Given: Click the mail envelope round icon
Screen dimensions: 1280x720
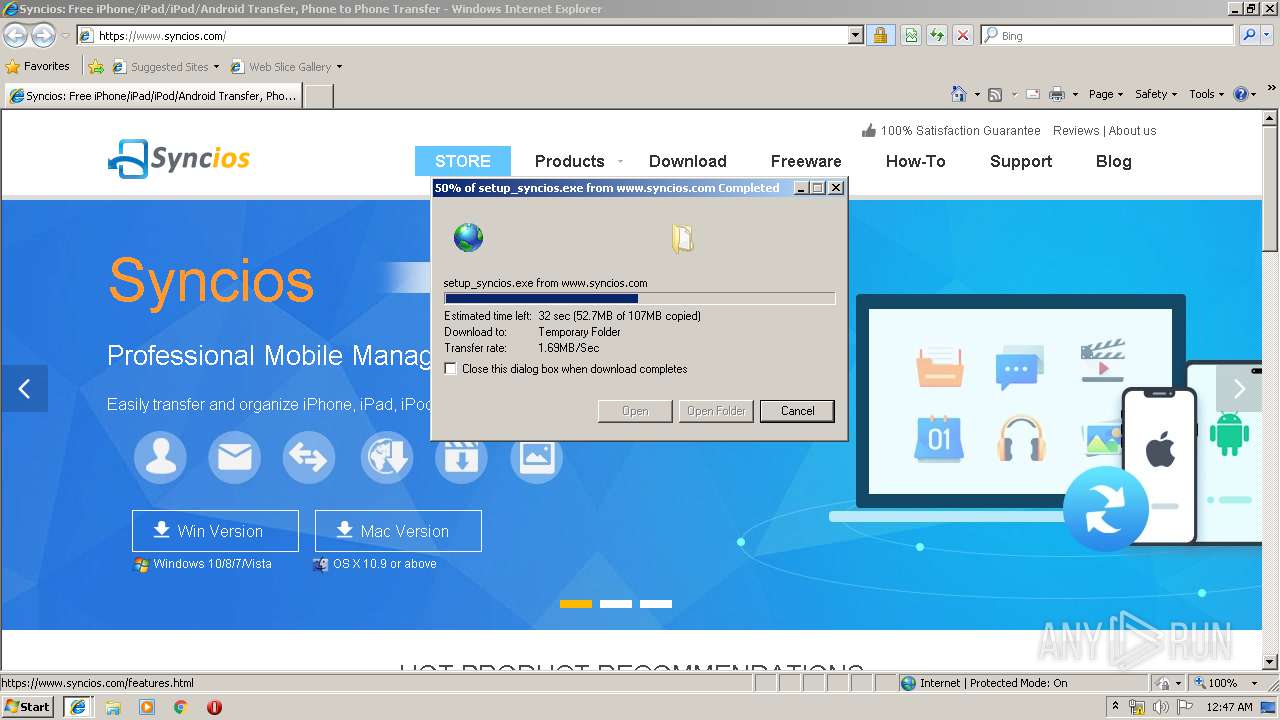Looking at the screenshot, I should tap(234, 458).
